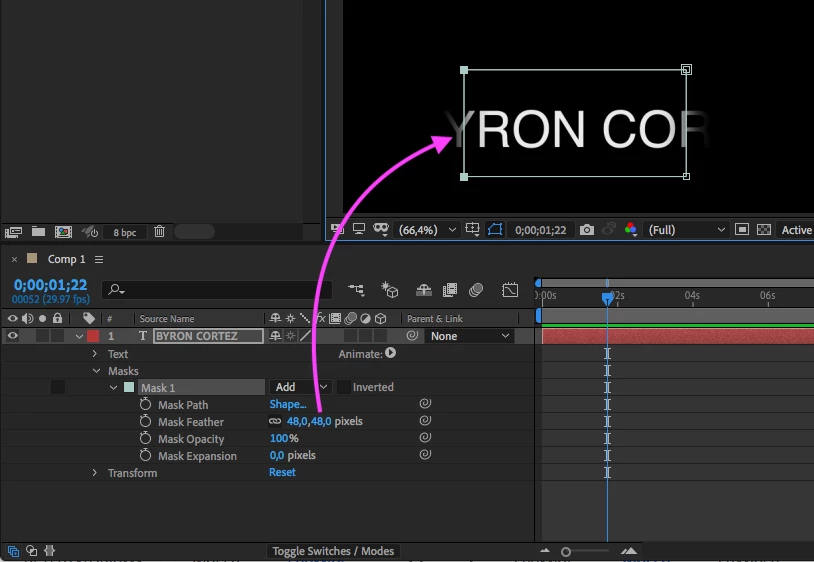Expand the Text property group

point(94,353)
